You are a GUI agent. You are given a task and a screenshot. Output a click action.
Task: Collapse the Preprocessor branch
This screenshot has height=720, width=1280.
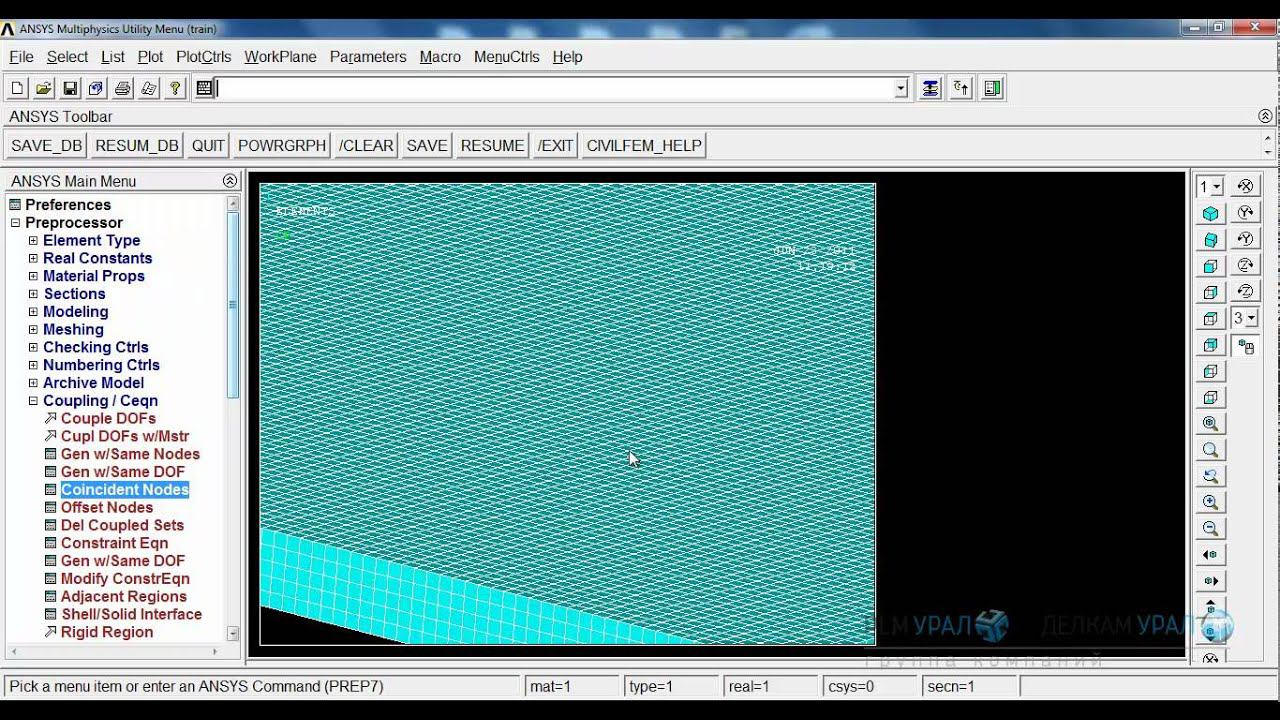[15, 223]
